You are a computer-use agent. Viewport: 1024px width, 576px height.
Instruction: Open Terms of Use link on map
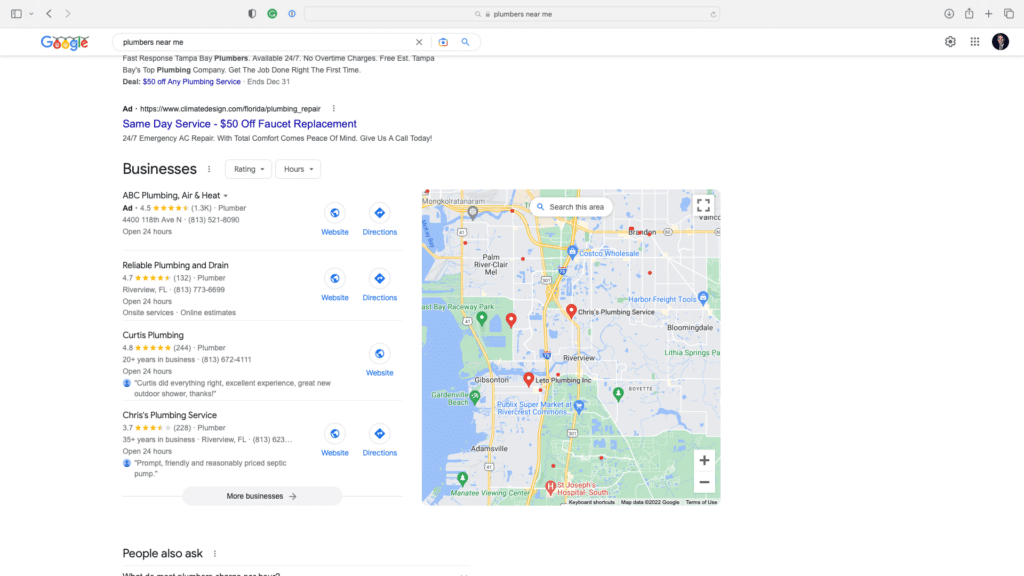coord(701,502)
